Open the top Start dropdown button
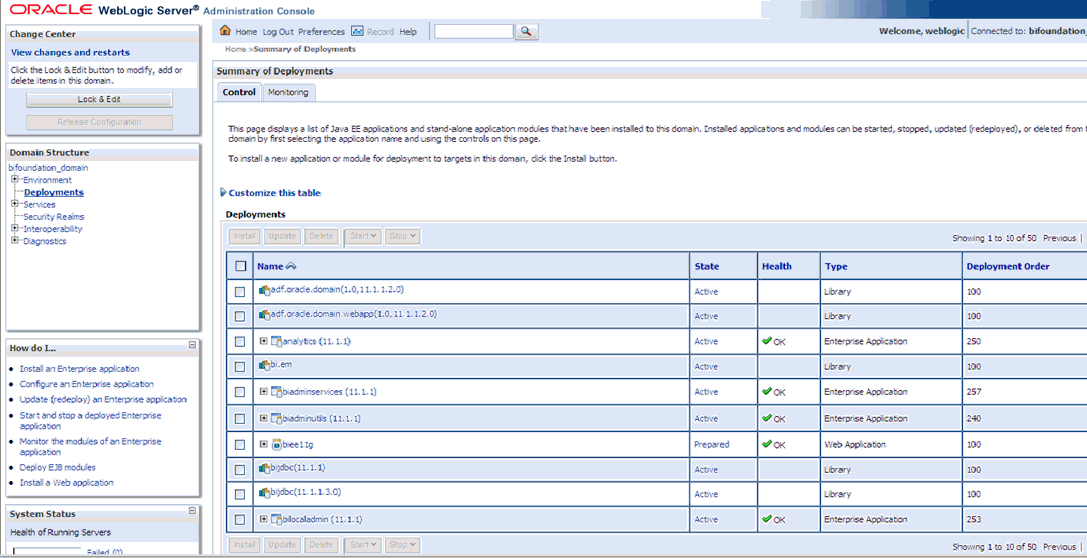Image resolution: width=1087 pixels, height=558 pixels. (364, 236)
